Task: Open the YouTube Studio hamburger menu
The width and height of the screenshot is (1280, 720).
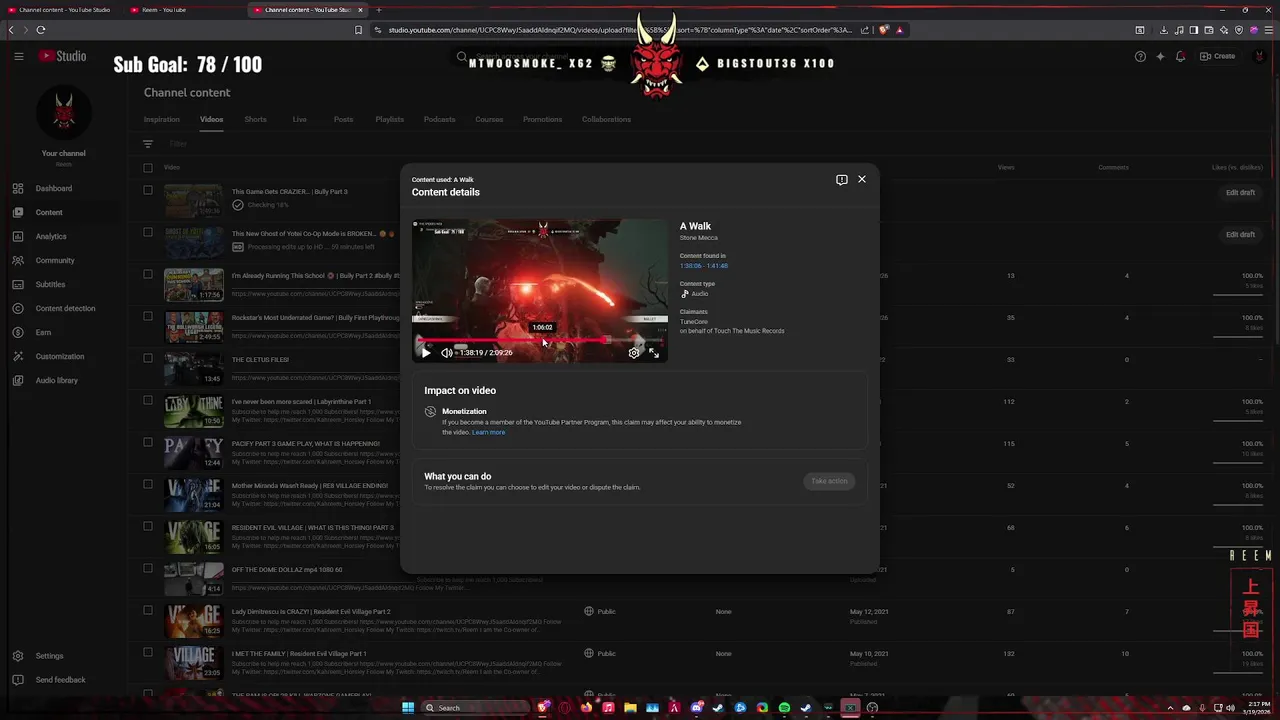Action: 18,56
